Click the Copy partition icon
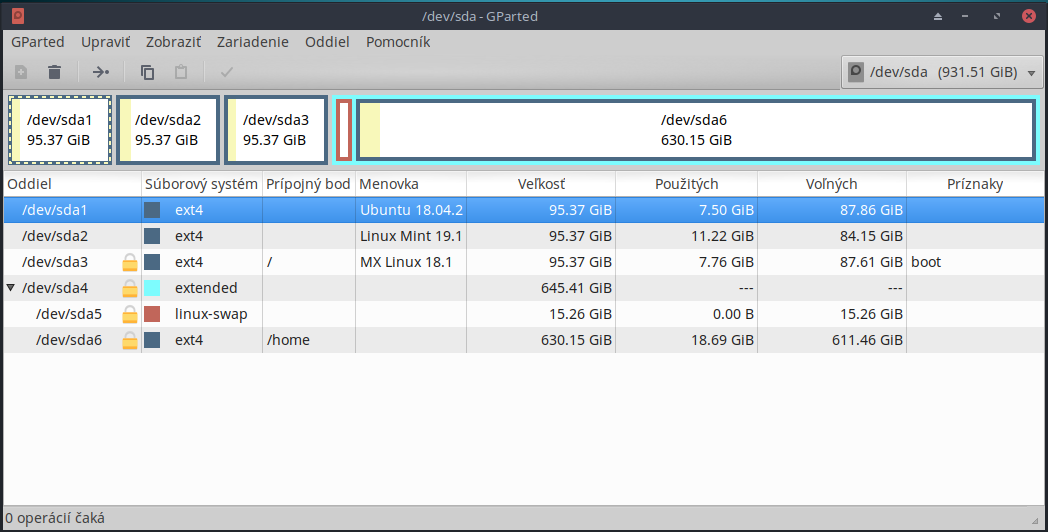This screenshot has height=532, width=1048. click(148, 72)
